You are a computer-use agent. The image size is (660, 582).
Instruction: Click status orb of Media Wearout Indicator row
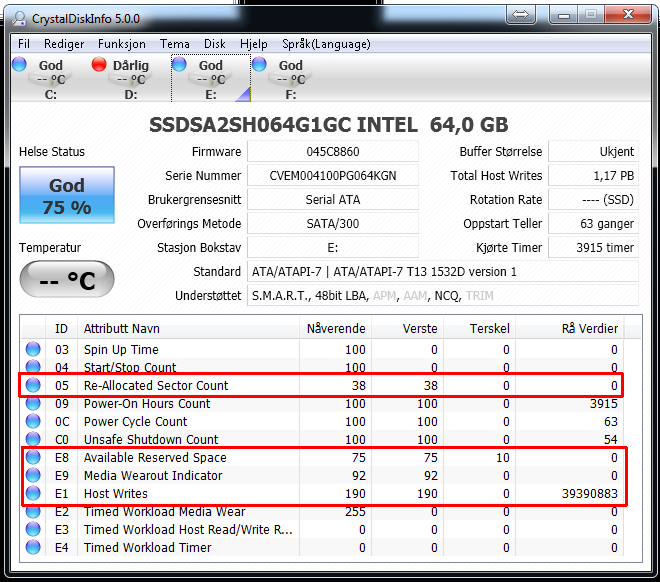coord(33,475)
